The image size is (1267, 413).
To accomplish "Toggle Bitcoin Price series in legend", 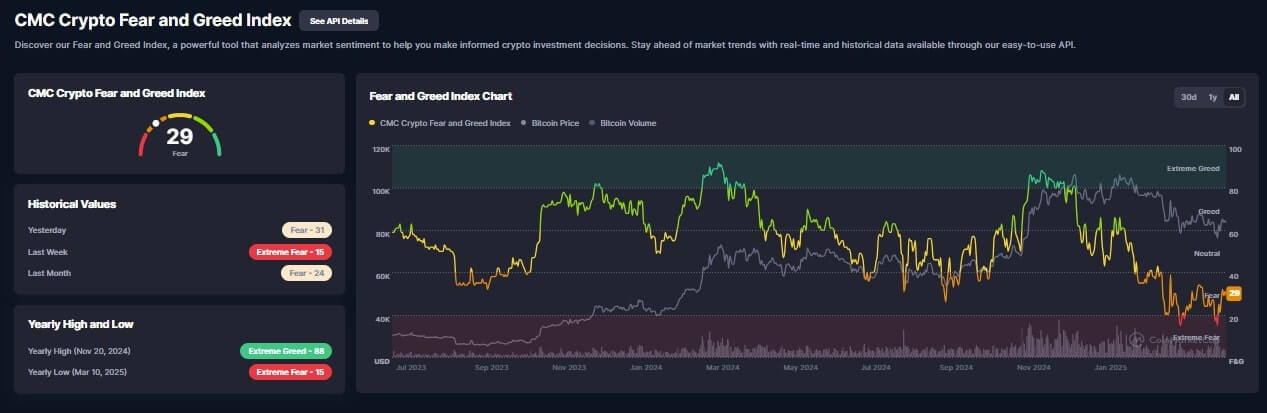I will [x=551, y=123].
